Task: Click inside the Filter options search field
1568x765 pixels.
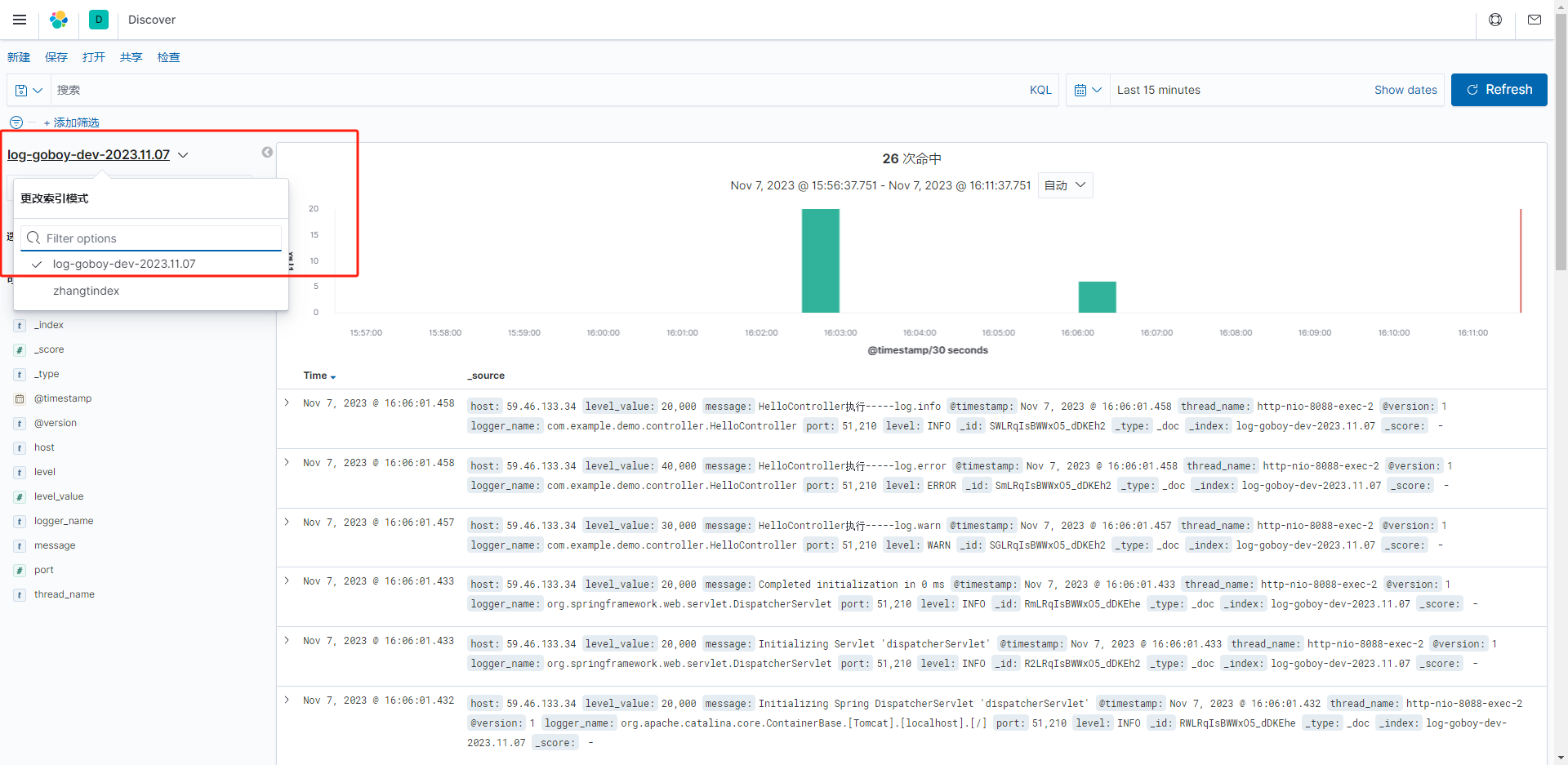Action: 151,238
